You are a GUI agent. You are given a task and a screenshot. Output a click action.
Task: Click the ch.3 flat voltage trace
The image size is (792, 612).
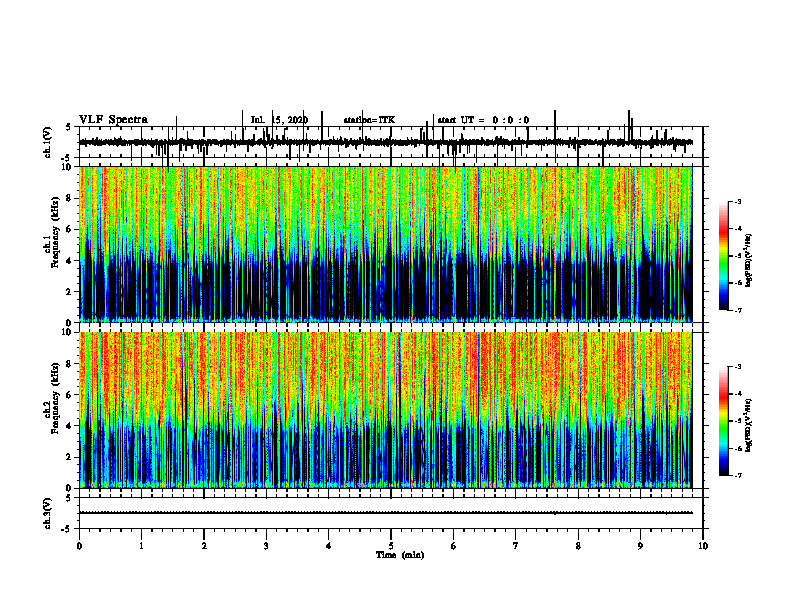coord(386,513)
